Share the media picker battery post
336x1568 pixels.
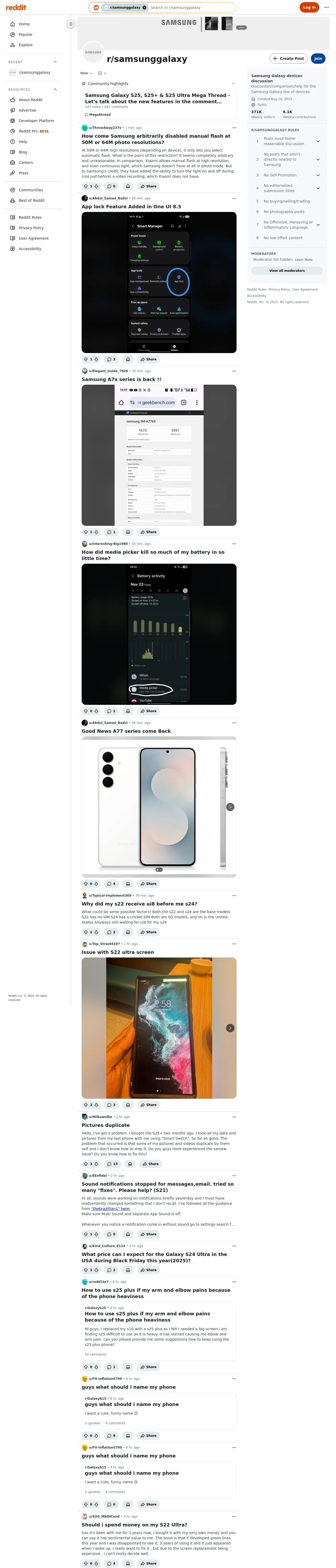click(x=148, y=711)
